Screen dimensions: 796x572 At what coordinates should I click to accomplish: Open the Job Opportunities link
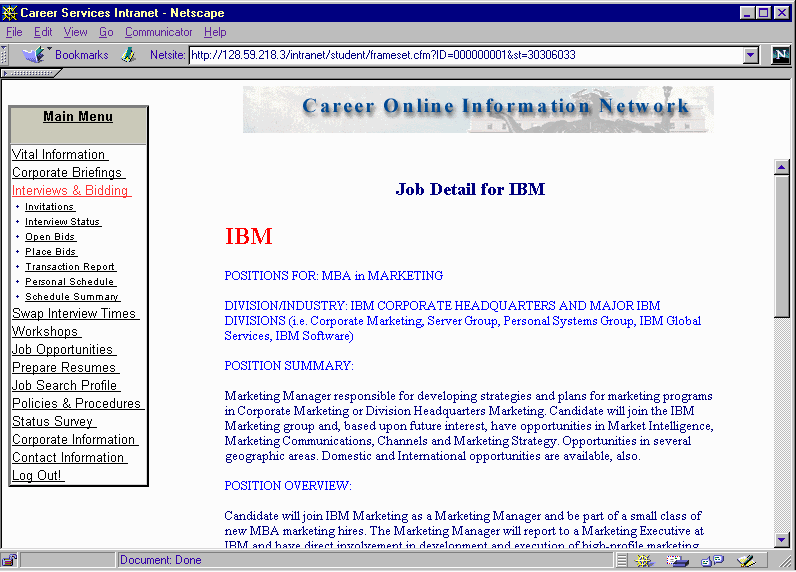pos(63,350)
